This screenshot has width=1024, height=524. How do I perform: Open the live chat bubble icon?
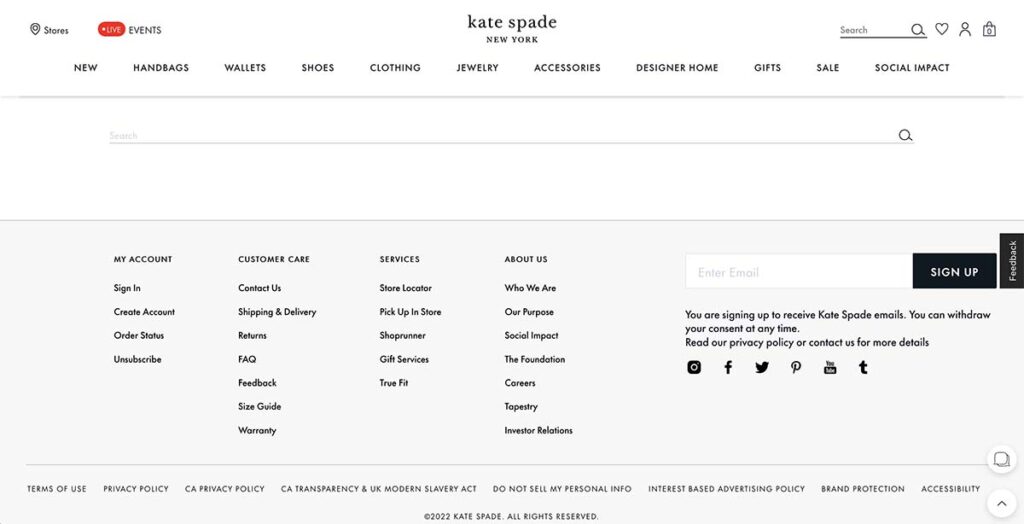coord(1001,459)
